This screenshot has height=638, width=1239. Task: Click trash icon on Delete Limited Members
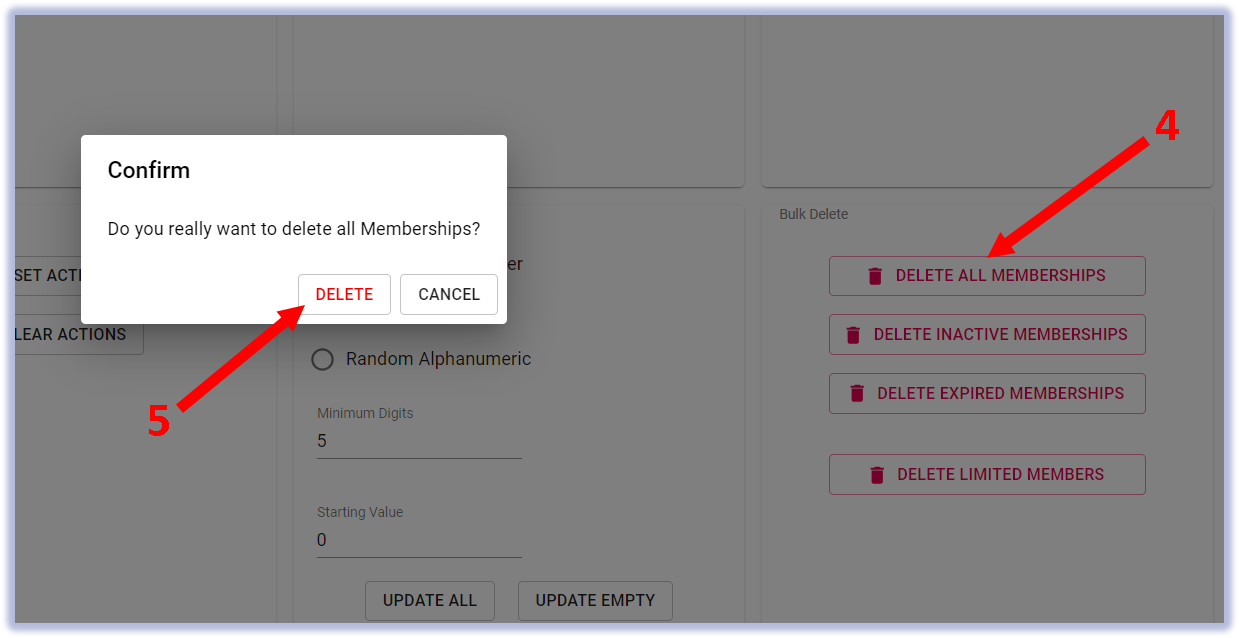click(877, 475)
